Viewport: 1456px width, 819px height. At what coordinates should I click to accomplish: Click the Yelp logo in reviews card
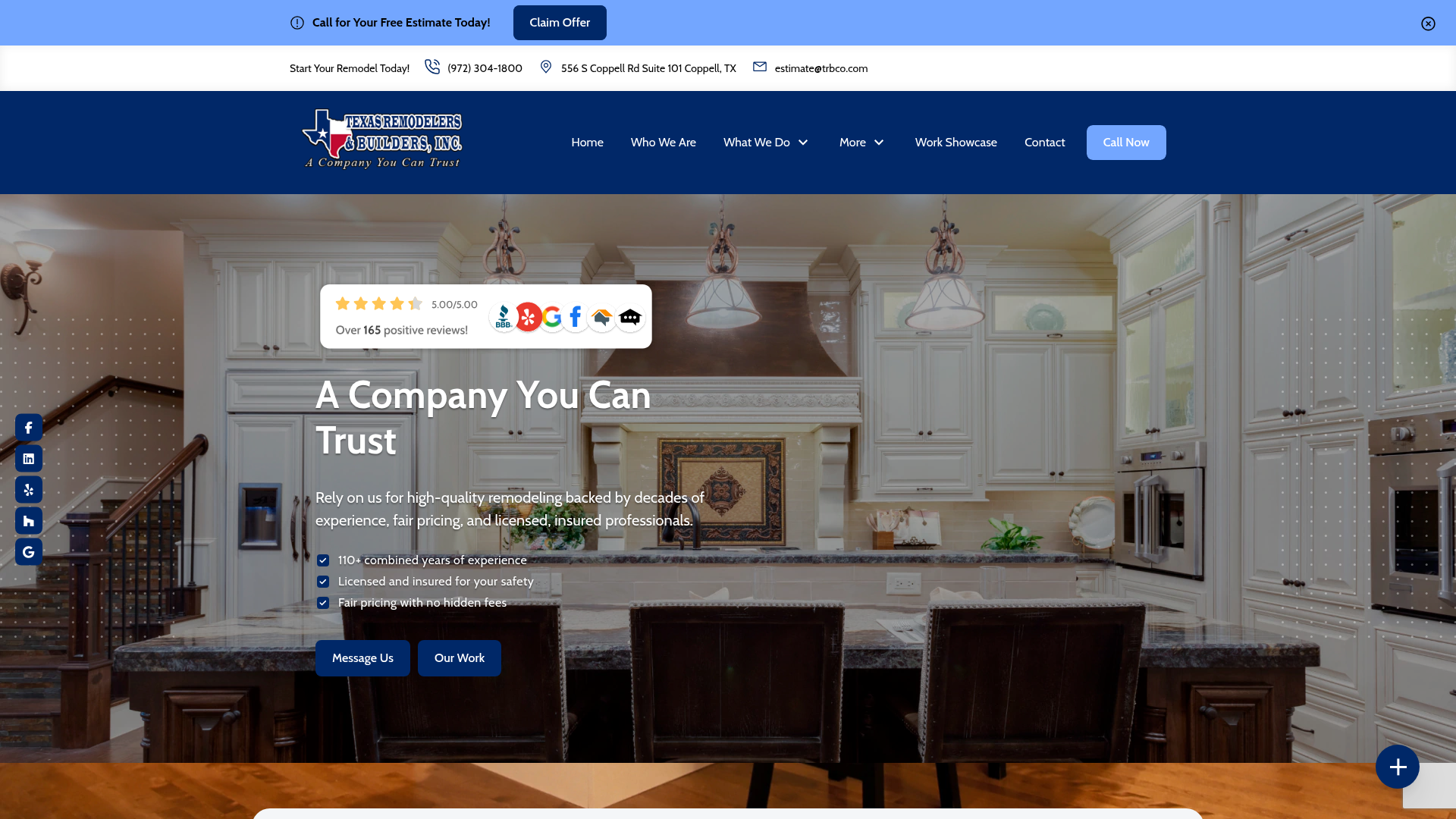[529, 317]
